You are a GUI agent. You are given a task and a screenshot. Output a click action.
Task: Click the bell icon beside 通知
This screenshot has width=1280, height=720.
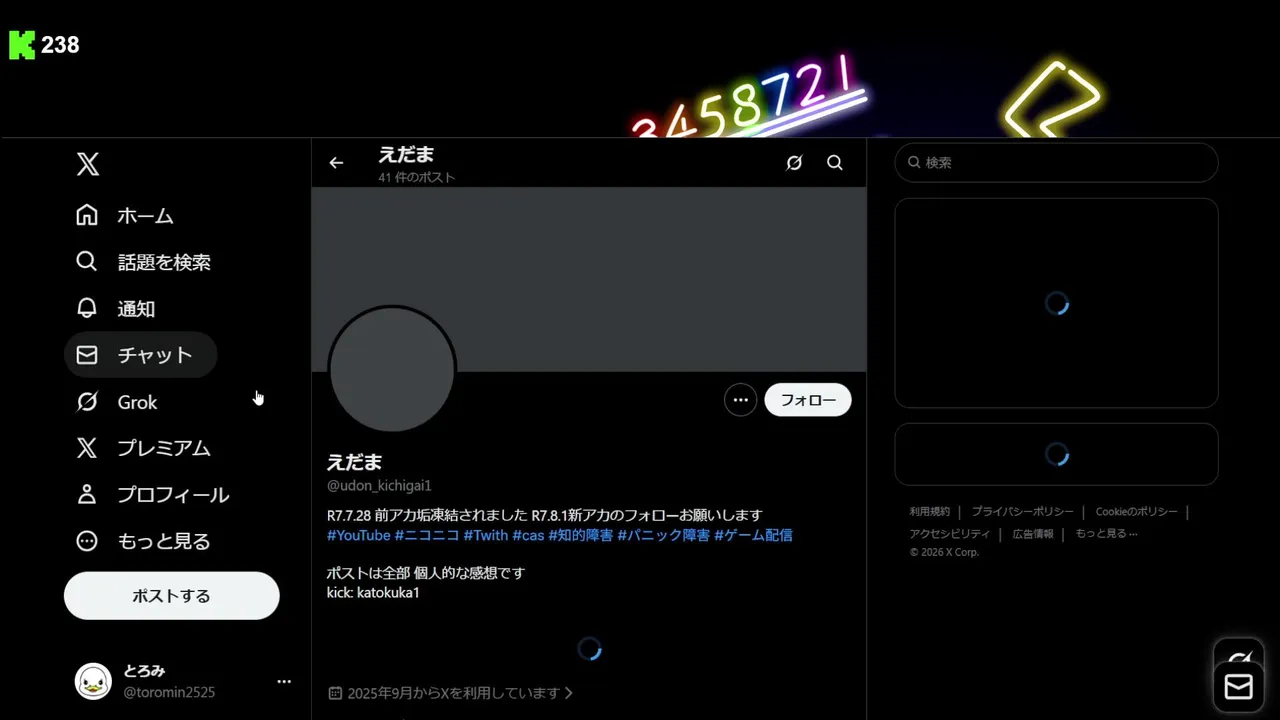[x=87, y=308]
